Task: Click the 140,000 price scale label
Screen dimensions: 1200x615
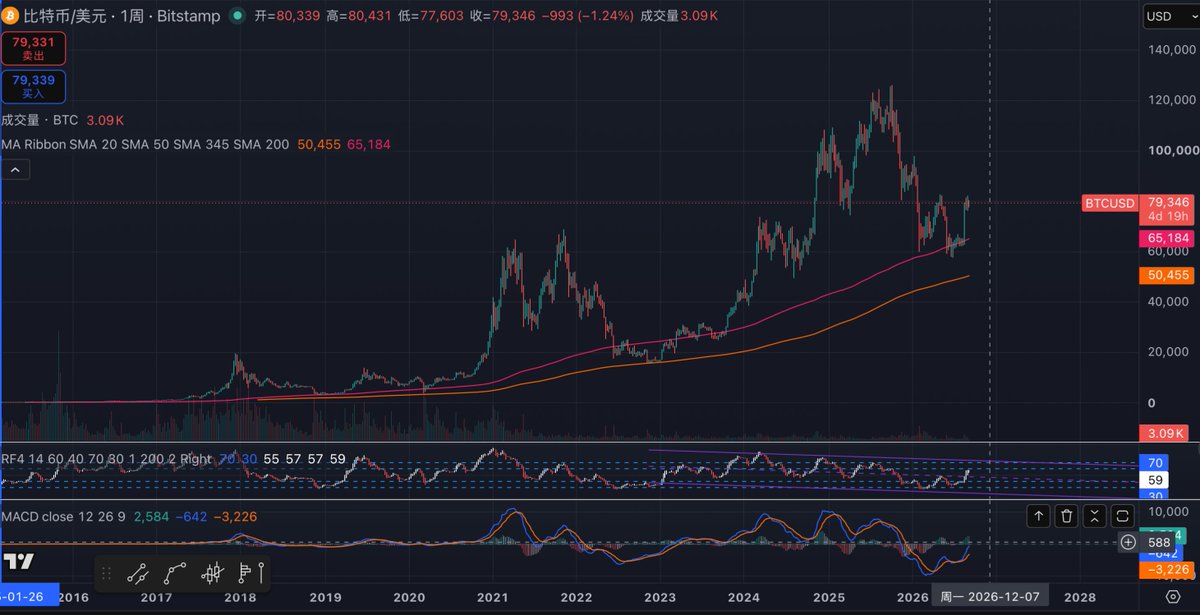Action: click(x=1172, y=49)
